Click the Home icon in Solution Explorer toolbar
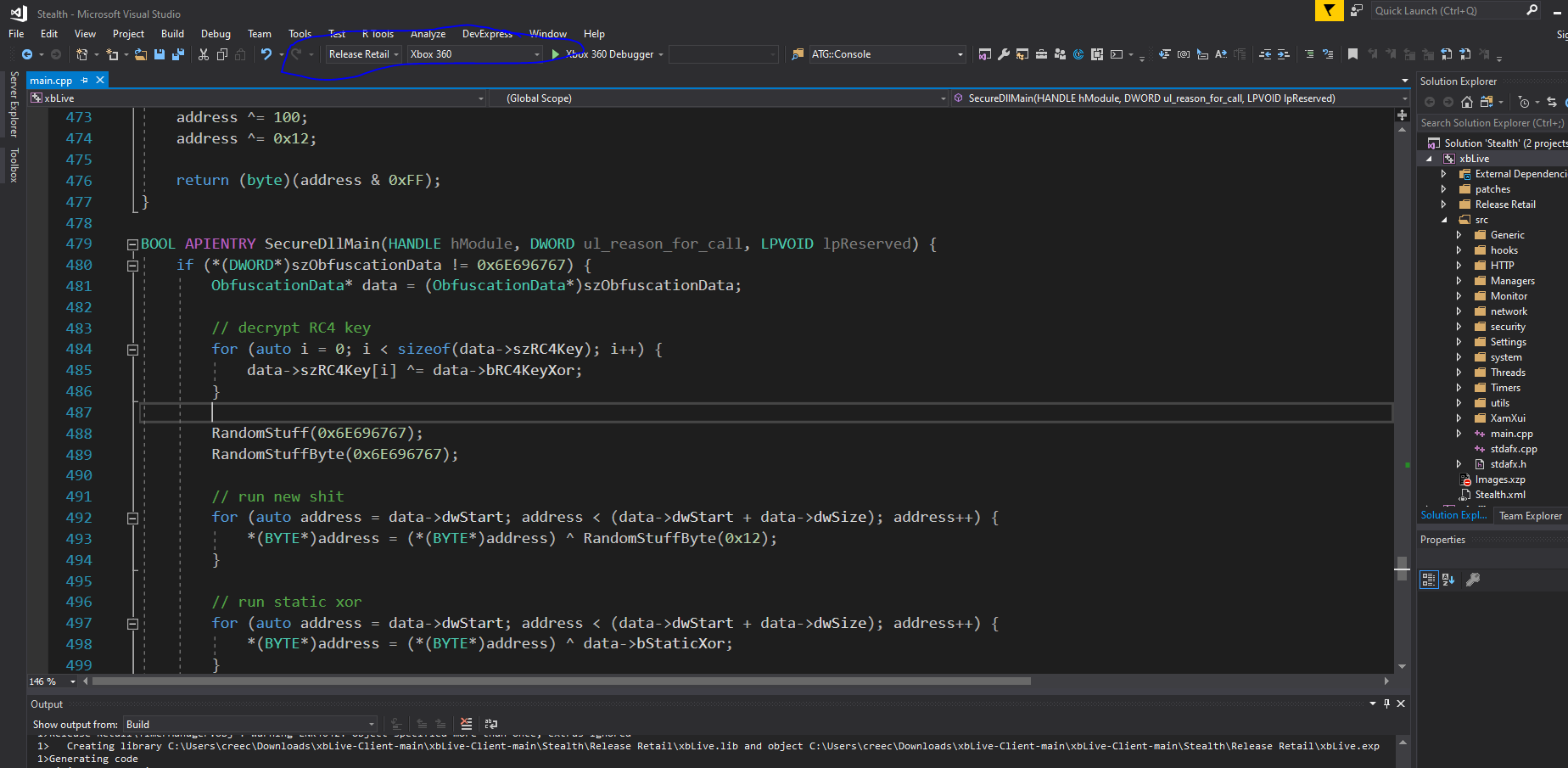This screenshot has height=768, width=1568. click(x=1467, y=101)
